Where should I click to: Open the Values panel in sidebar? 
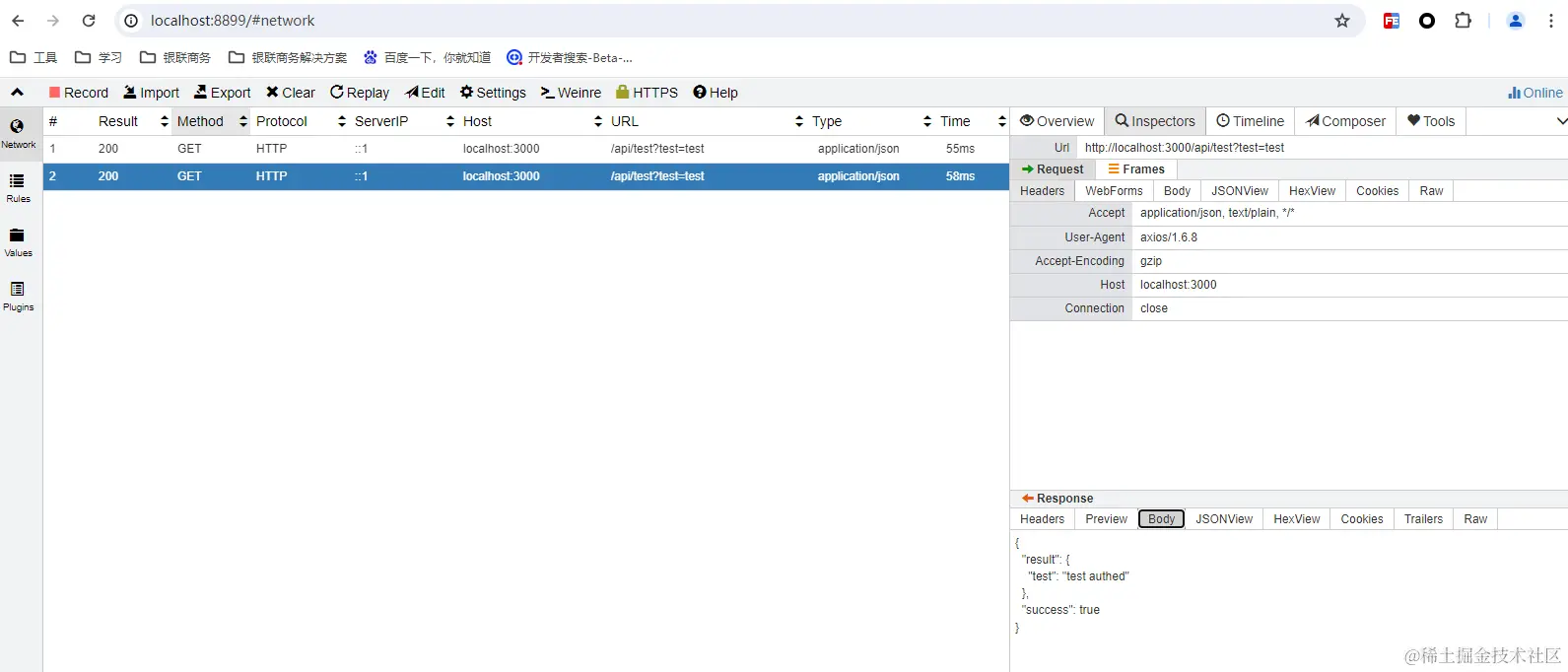click(x=18, y=242)
